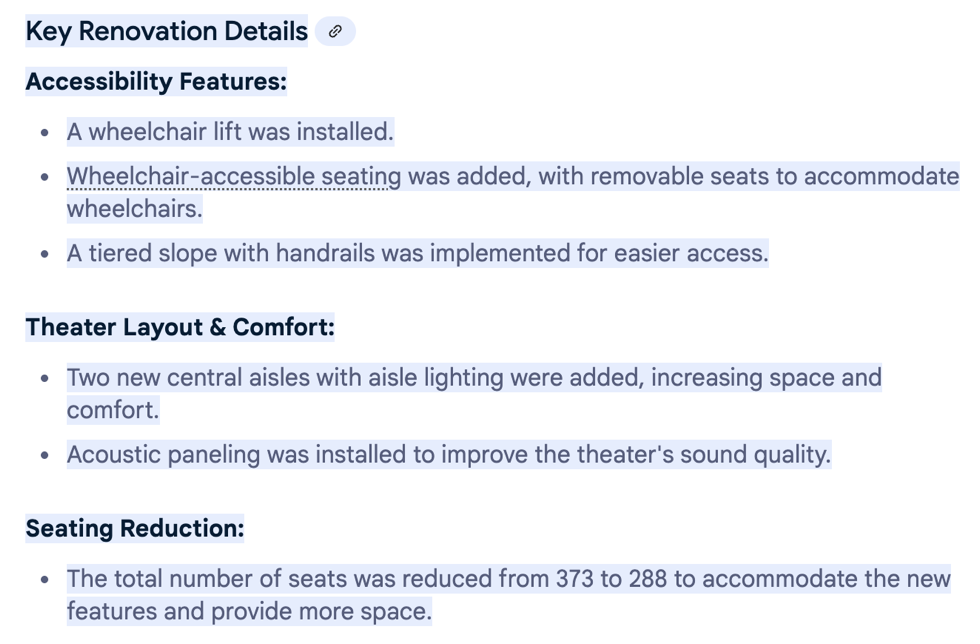Click the link icon beside Key Renovation Details

335,31
